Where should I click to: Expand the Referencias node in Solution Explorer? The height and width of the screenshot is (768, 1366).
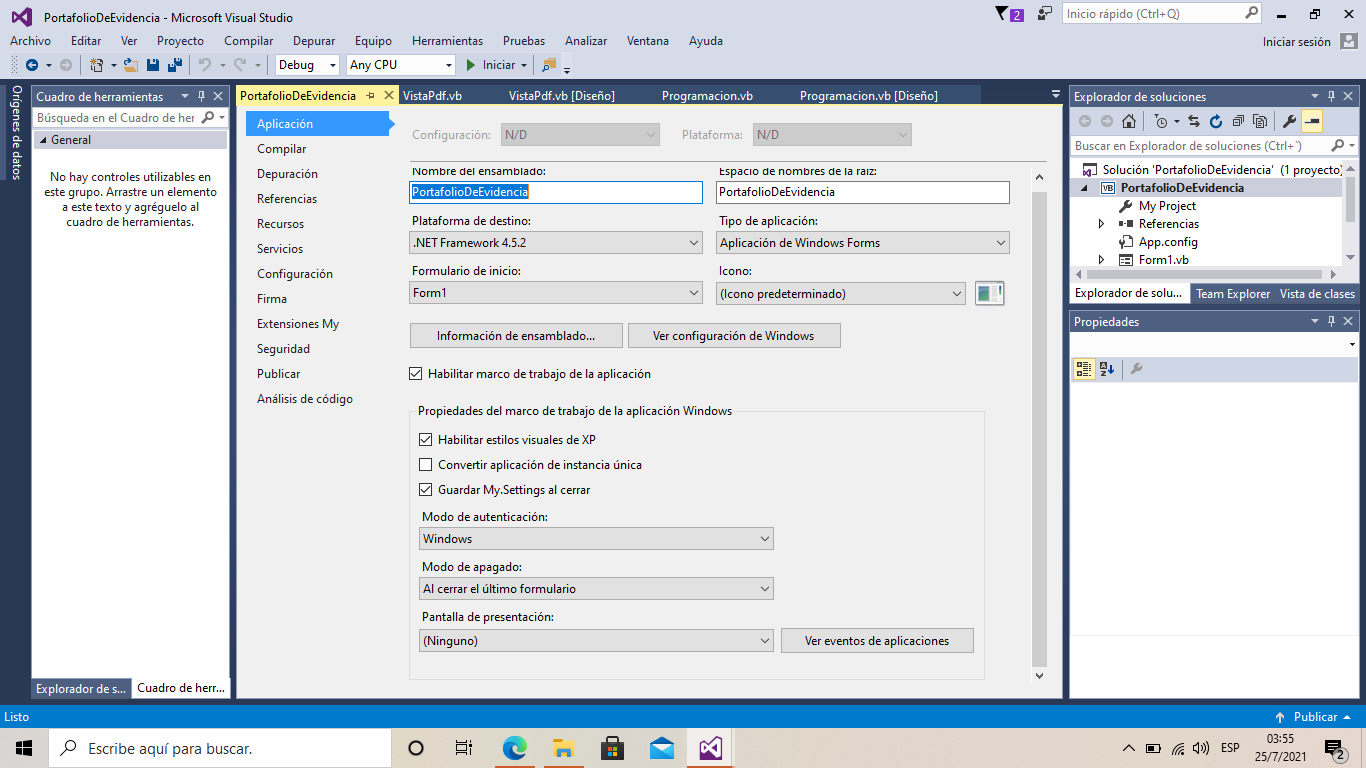coord(1102,224)
